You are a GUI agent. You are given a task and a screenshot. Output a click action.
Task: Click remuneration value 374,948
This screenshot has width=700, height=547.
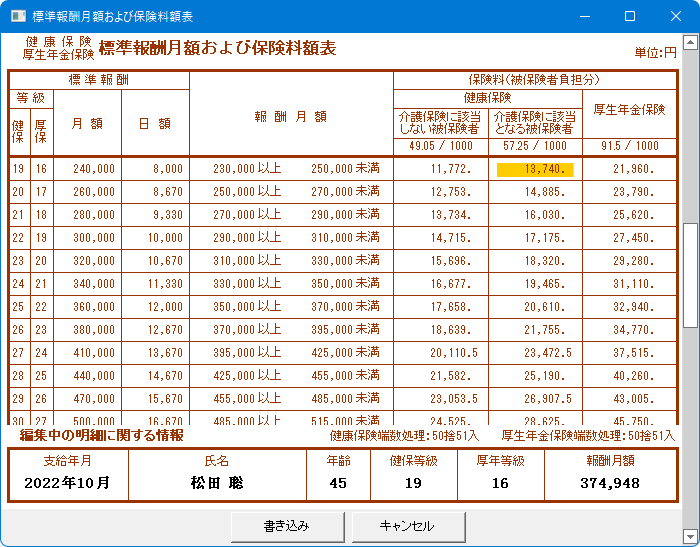pos(610,483)
